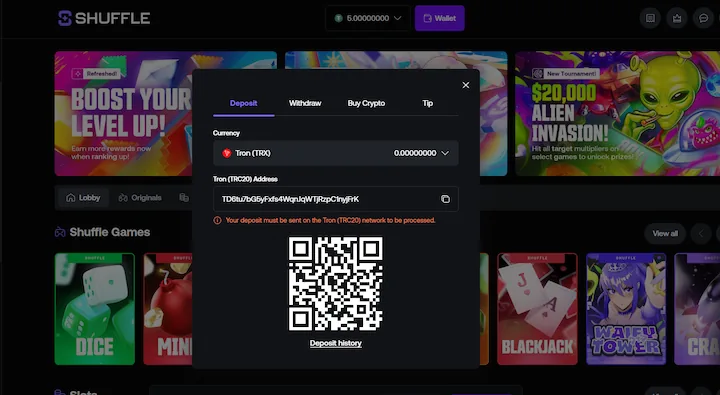The image size is (720, 395).
Task: Click the deposit QR code image
Action: point(336,284)
